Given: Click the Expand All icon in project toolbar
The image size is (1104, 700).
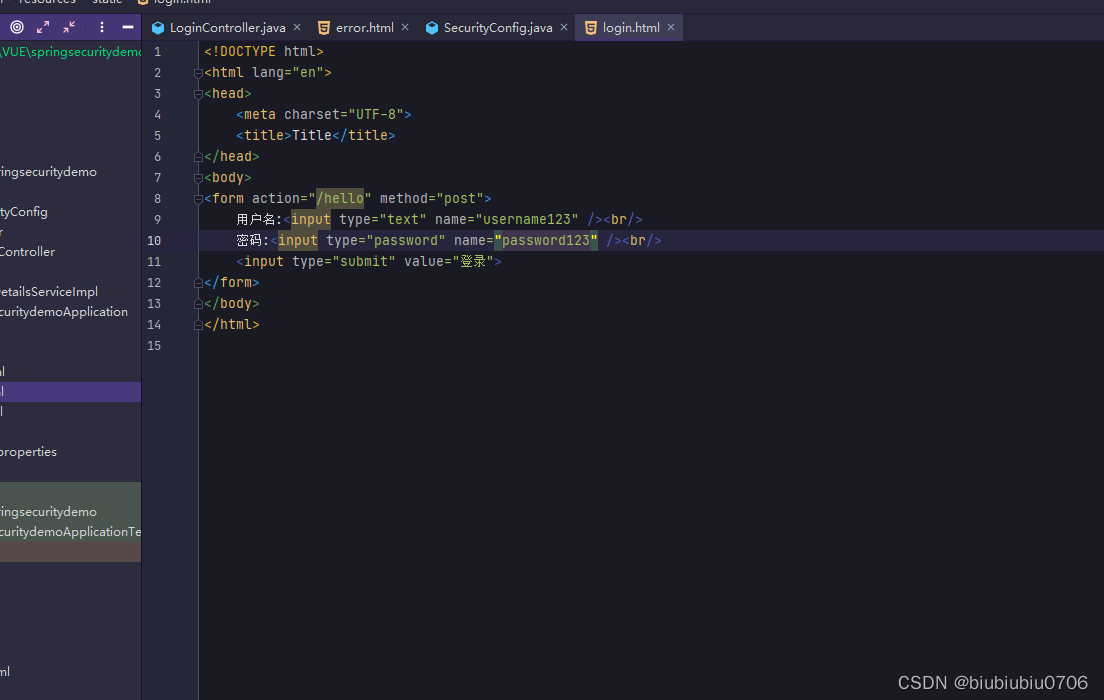Looking at the screenshot, I should (x=43, y=27).
